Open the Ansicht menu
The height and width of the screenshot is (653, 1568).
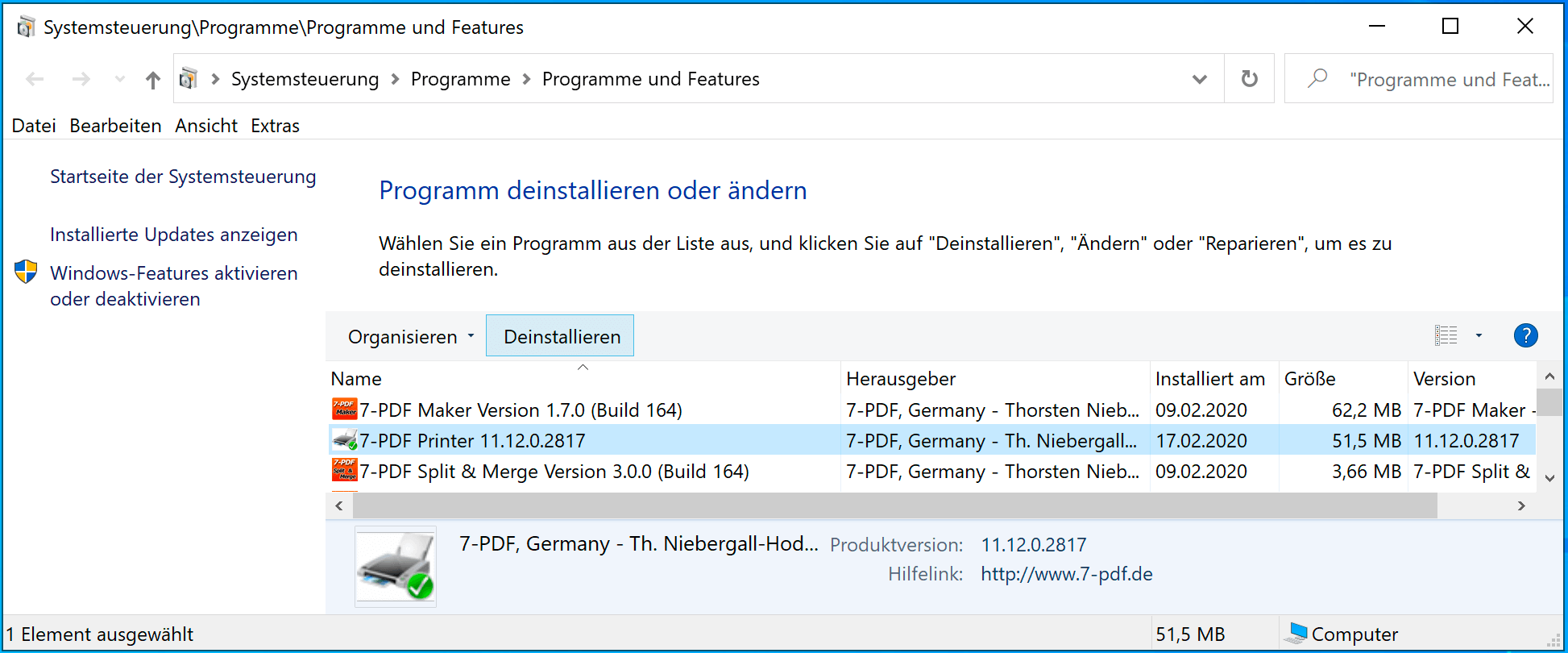206,126
